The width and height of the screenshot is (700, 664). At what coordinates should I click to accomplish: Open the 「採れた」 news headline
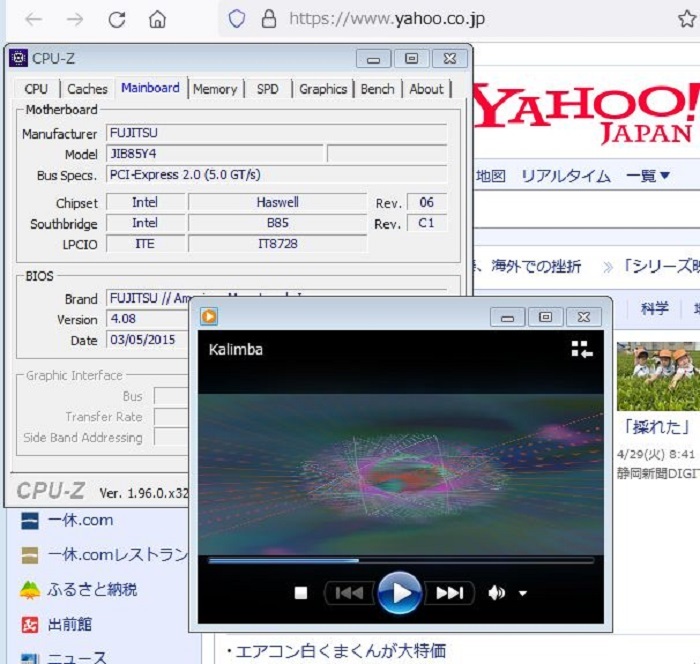pos(657,427)
